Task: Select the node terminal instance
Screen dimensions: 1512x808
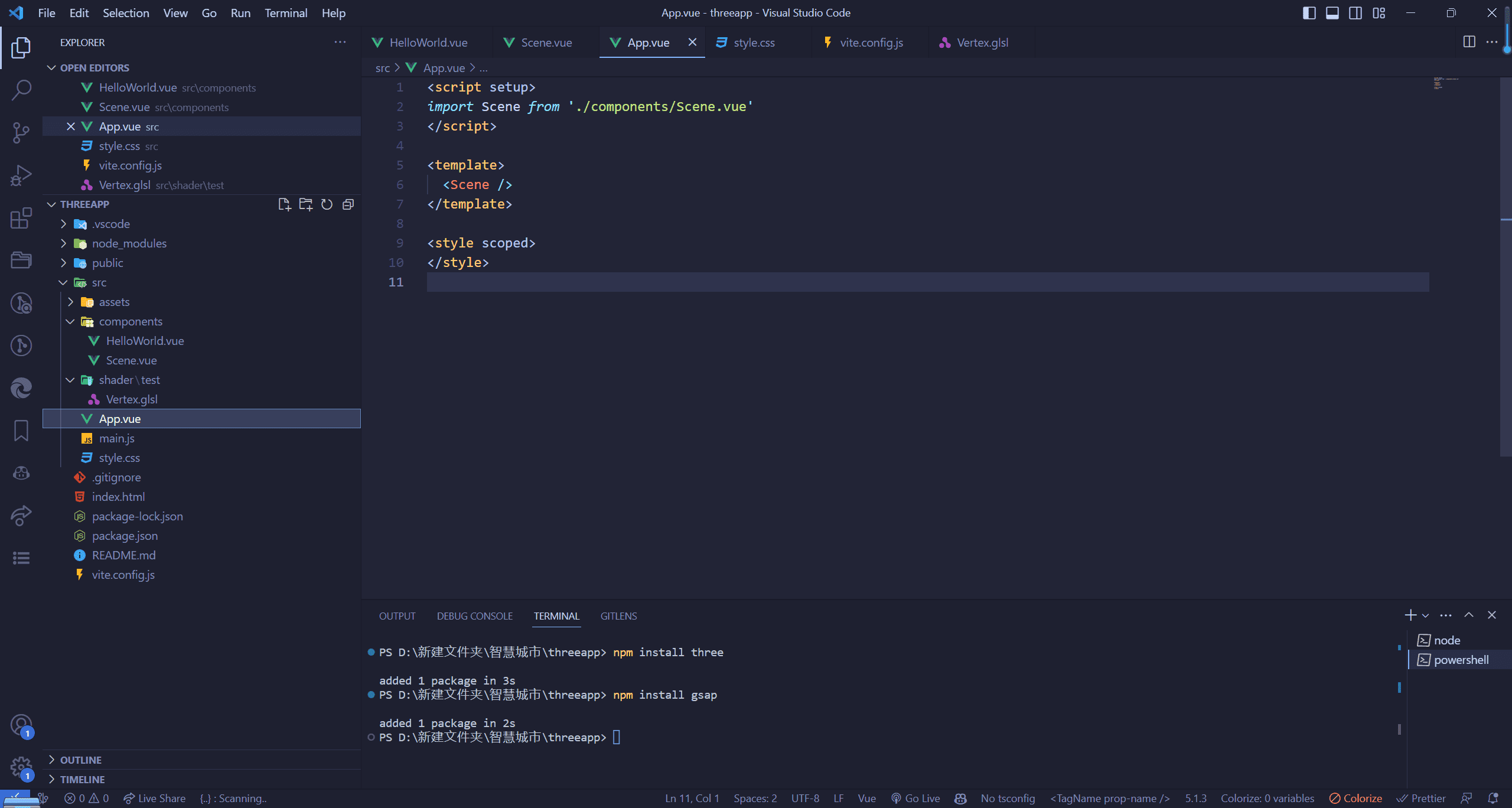Action: tap(1459, 640)
